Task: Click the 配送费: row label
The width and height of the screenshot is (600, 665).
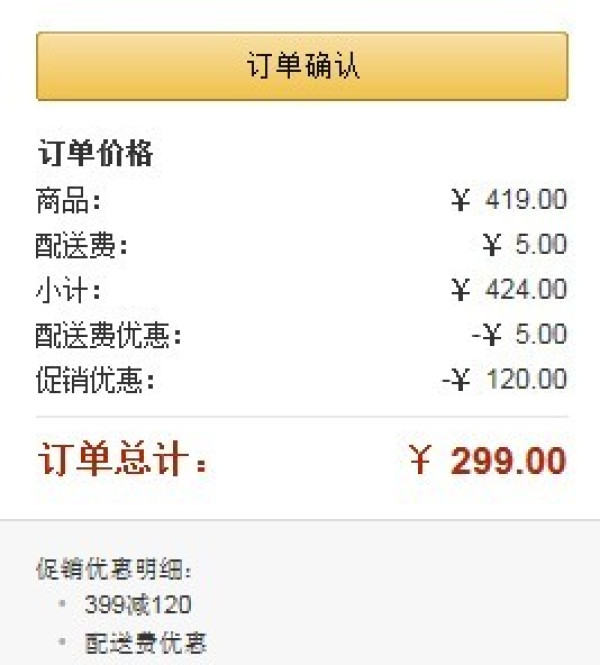Action: pyautogui.click(x=81, y=246)
